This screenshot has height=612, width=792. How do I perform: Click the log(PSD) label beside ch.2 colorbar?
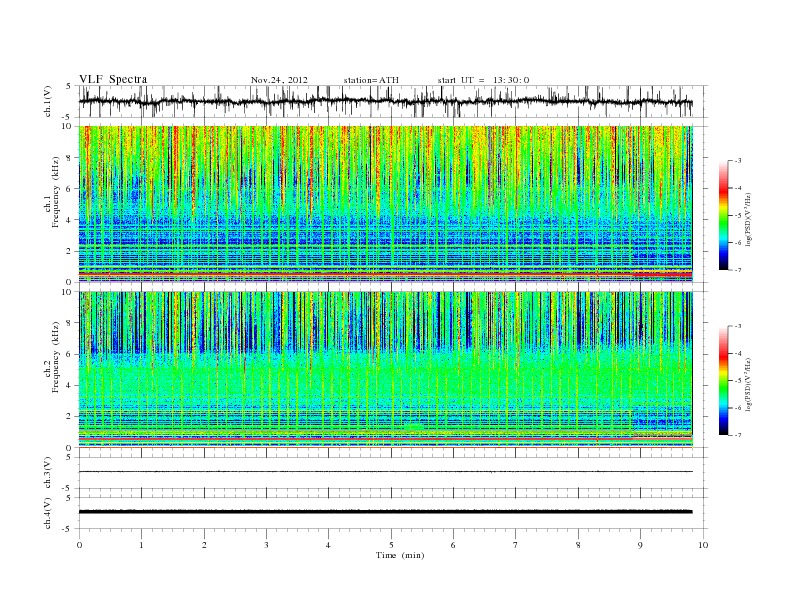(x=748, y=384)
